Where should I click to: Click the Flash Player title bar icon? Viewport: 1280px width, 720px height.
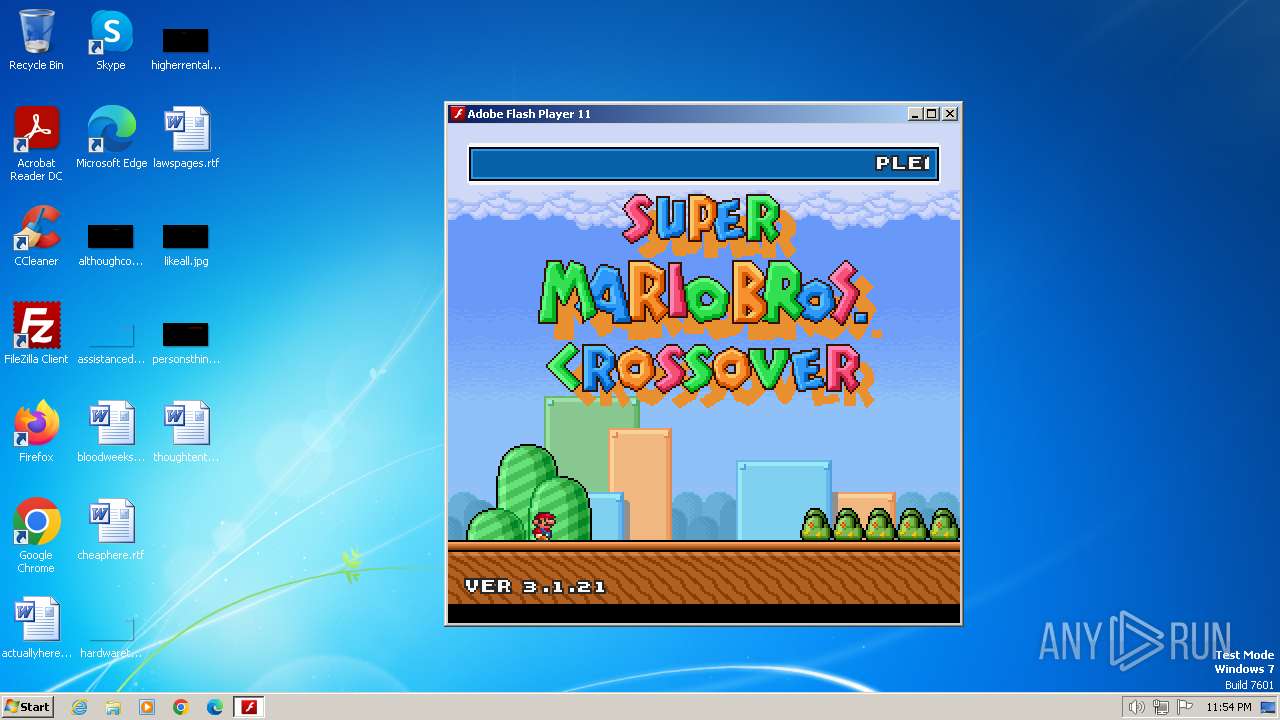point(457,114)
